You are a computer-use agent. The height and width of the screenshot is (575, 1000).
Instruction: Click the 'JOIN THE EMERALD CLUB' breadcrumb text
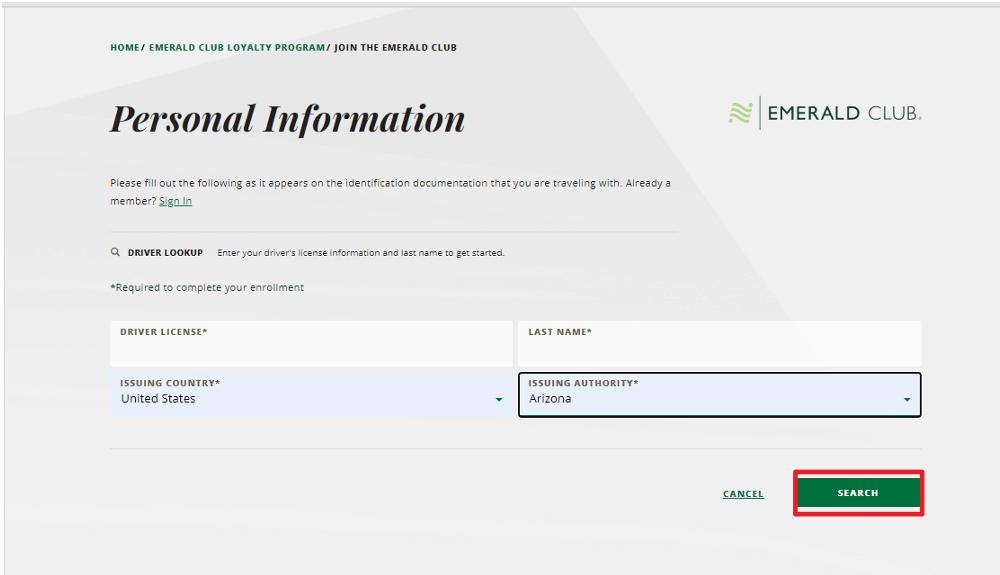(x=395, y=47)
